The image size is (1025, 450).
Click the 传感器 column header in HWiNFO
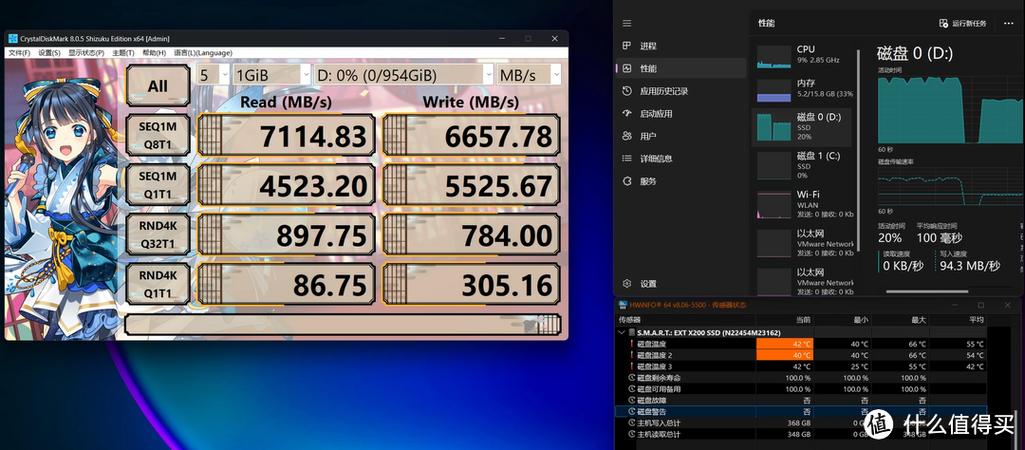[x=686, y=320]
